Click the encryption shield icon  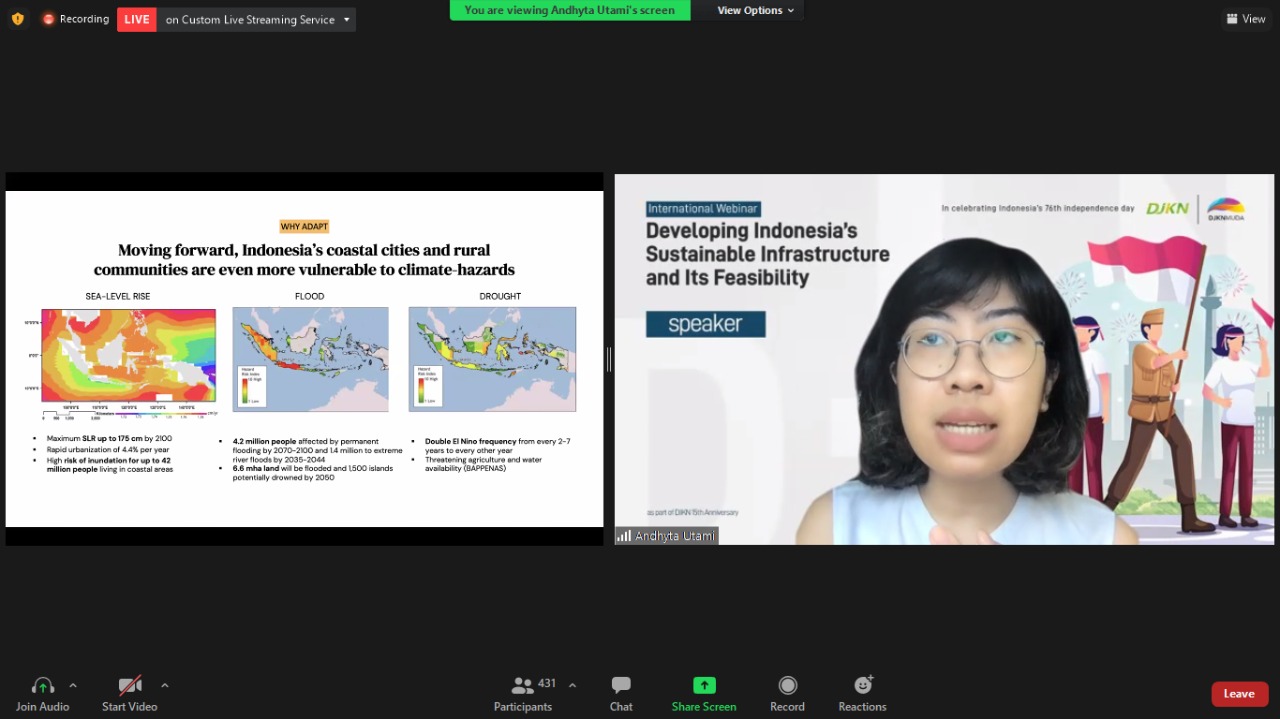18,19
